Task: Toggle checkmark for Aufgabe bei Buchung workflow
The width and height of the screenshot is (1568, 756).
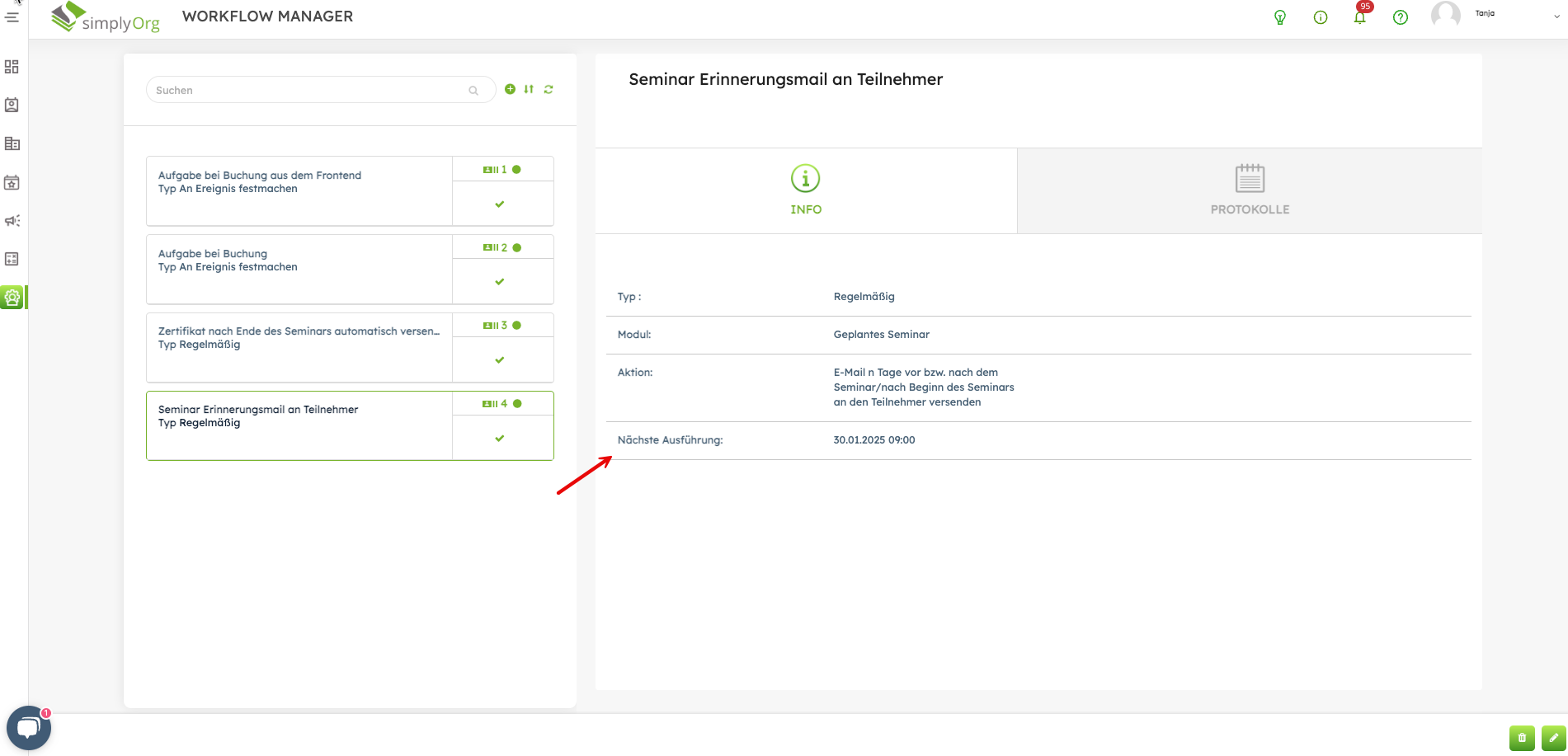Action: [500, 282]
